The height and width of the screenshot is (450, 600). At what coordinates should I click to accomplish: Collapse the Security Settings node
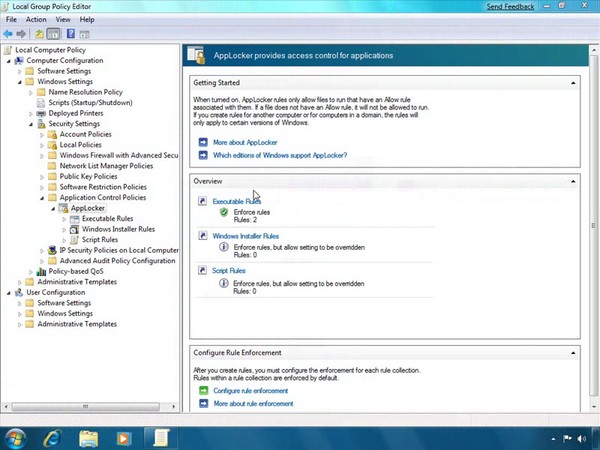(31, 124)
